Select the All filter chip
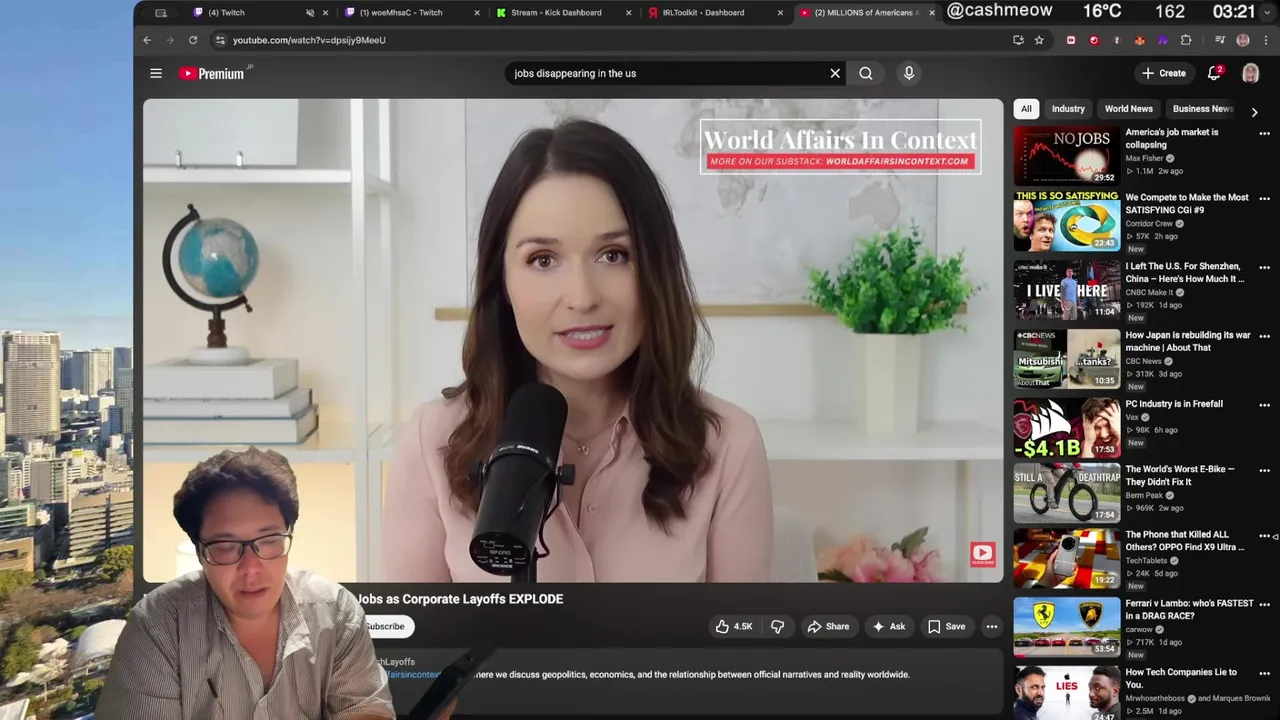 (1026, 109)
